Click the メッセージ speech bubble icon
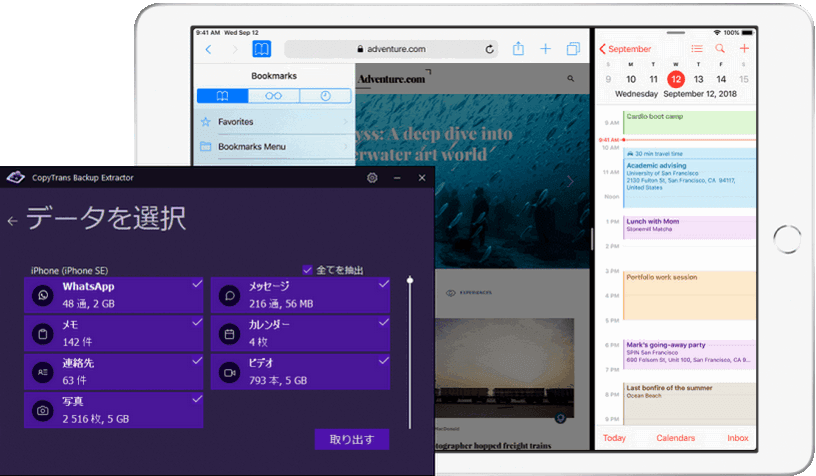Screen dimensions: 816x476 point(229,295)
